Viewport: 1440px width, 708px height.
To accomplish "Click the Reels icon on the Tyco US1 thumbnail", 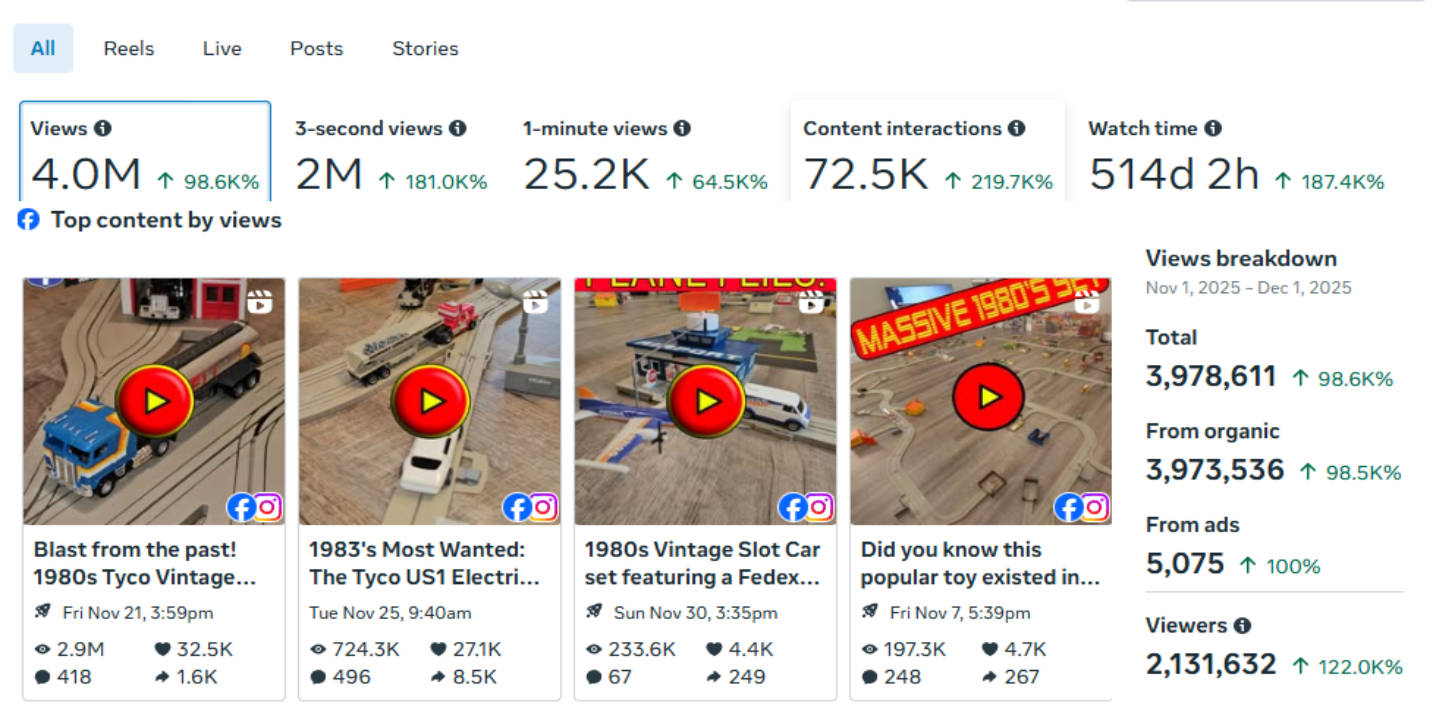I will coord(537,300).
